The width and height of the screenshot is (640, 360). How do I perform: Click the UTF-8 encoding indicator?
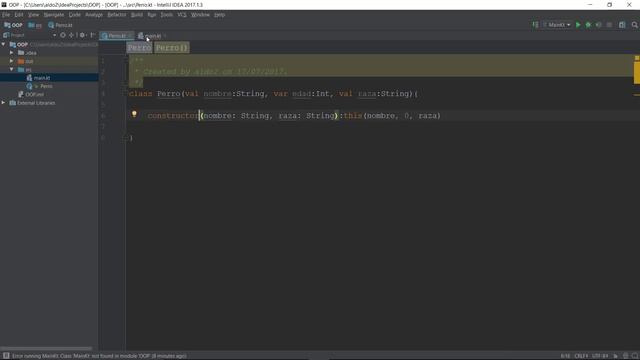click(600, 356)
